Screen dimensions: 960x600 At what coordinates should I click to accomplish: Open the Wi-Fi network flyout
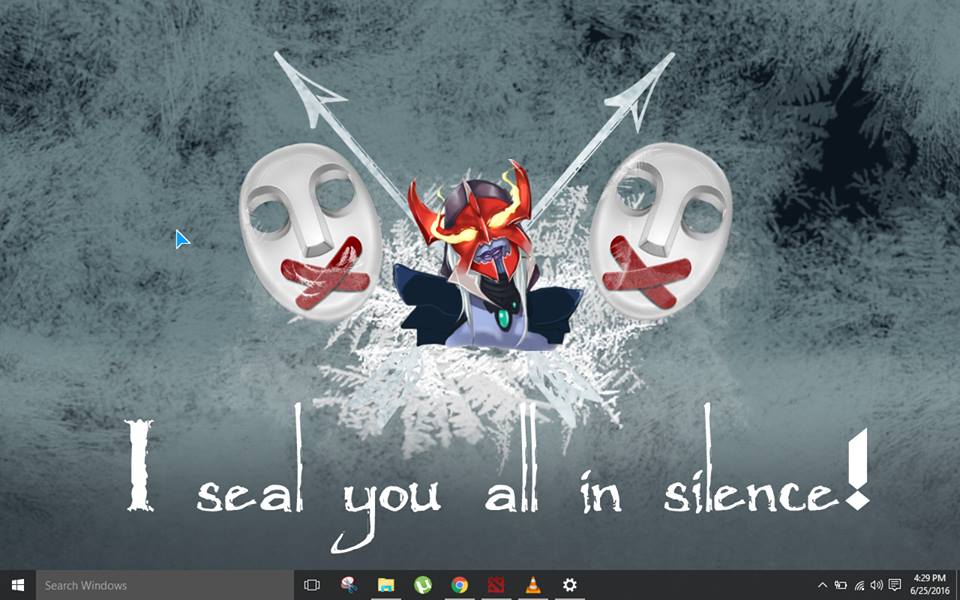(x=858, y=585)
